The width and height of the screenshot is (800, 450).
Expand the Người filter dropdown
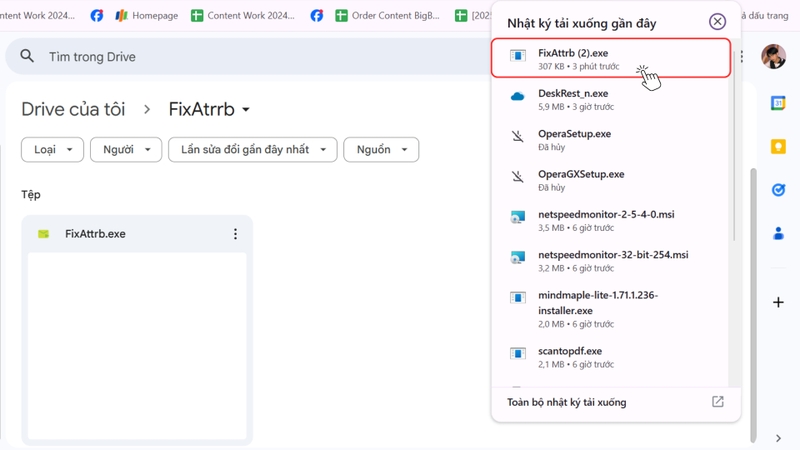point(126,149)
